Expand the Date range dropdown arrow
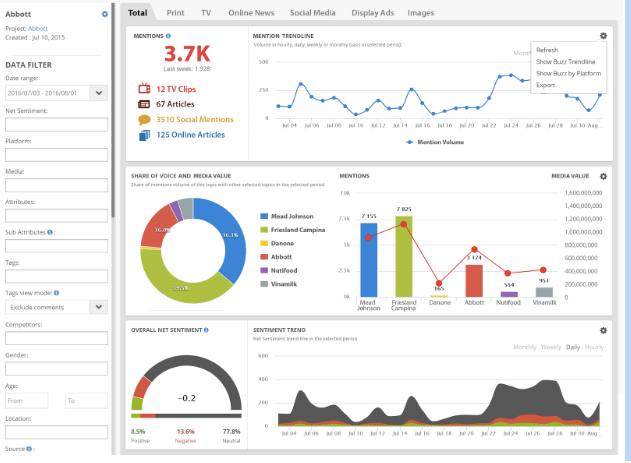The width and height of the screenshot is (631, 463). pyautogui.click(x=99, y=93)
